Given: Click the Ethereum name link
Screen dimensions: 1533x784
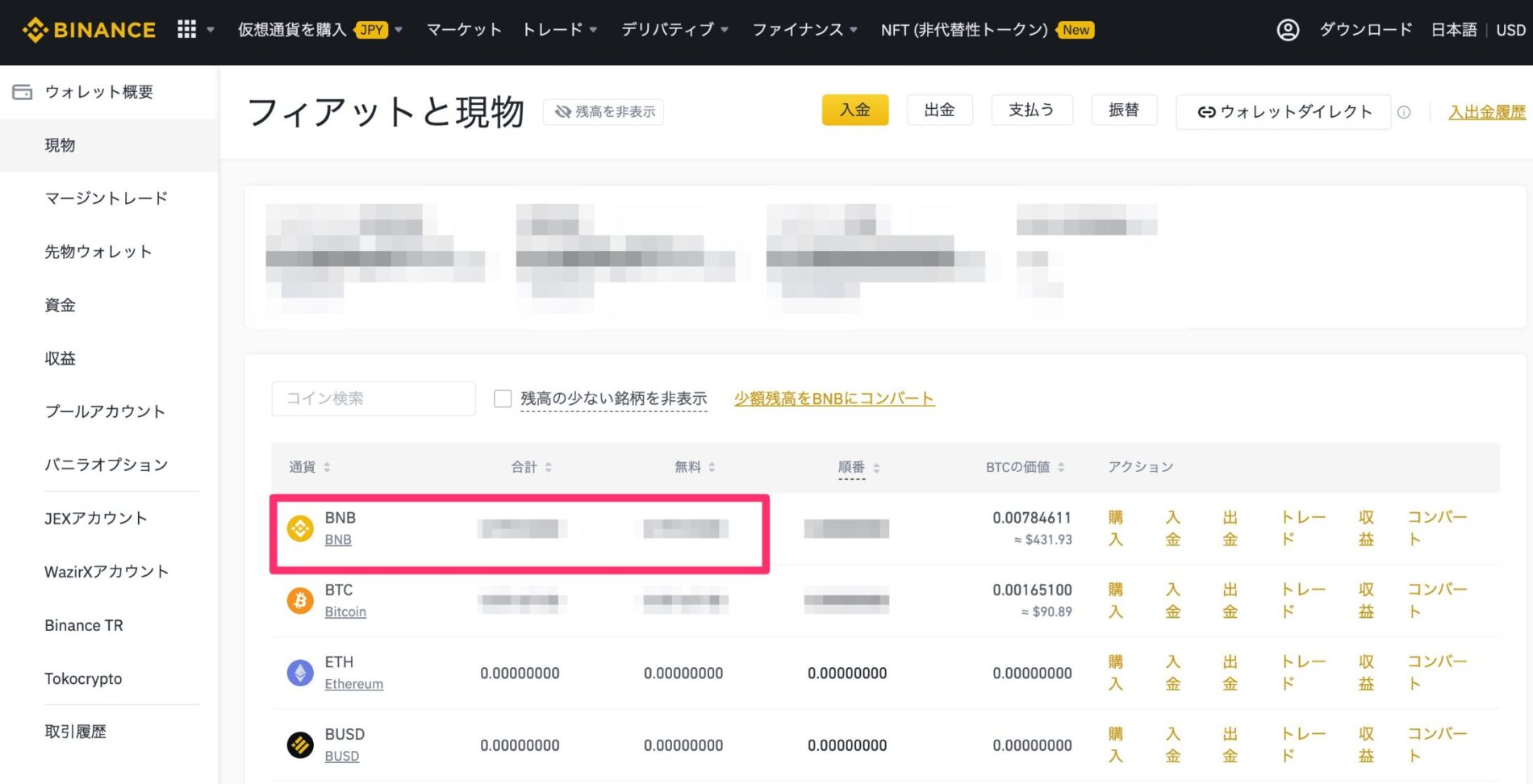Looking at the screenshot, I should point(354,684).
